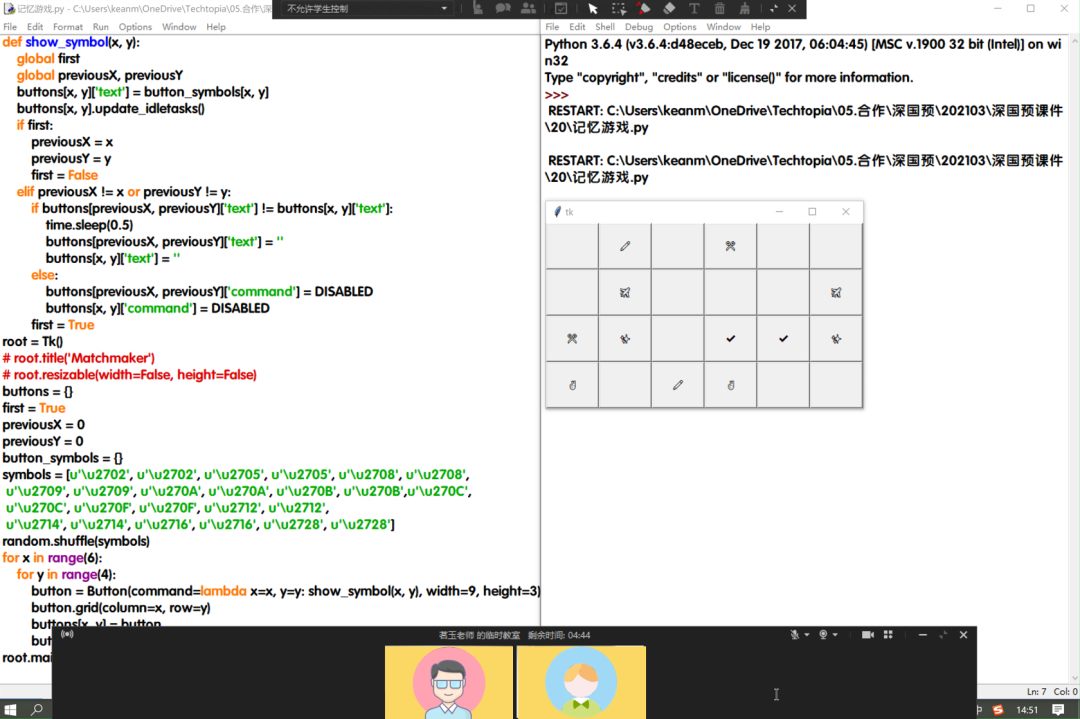
Task: Click the 'def show_symbol(x, y):' code line
Action: [x=71, y=42]
